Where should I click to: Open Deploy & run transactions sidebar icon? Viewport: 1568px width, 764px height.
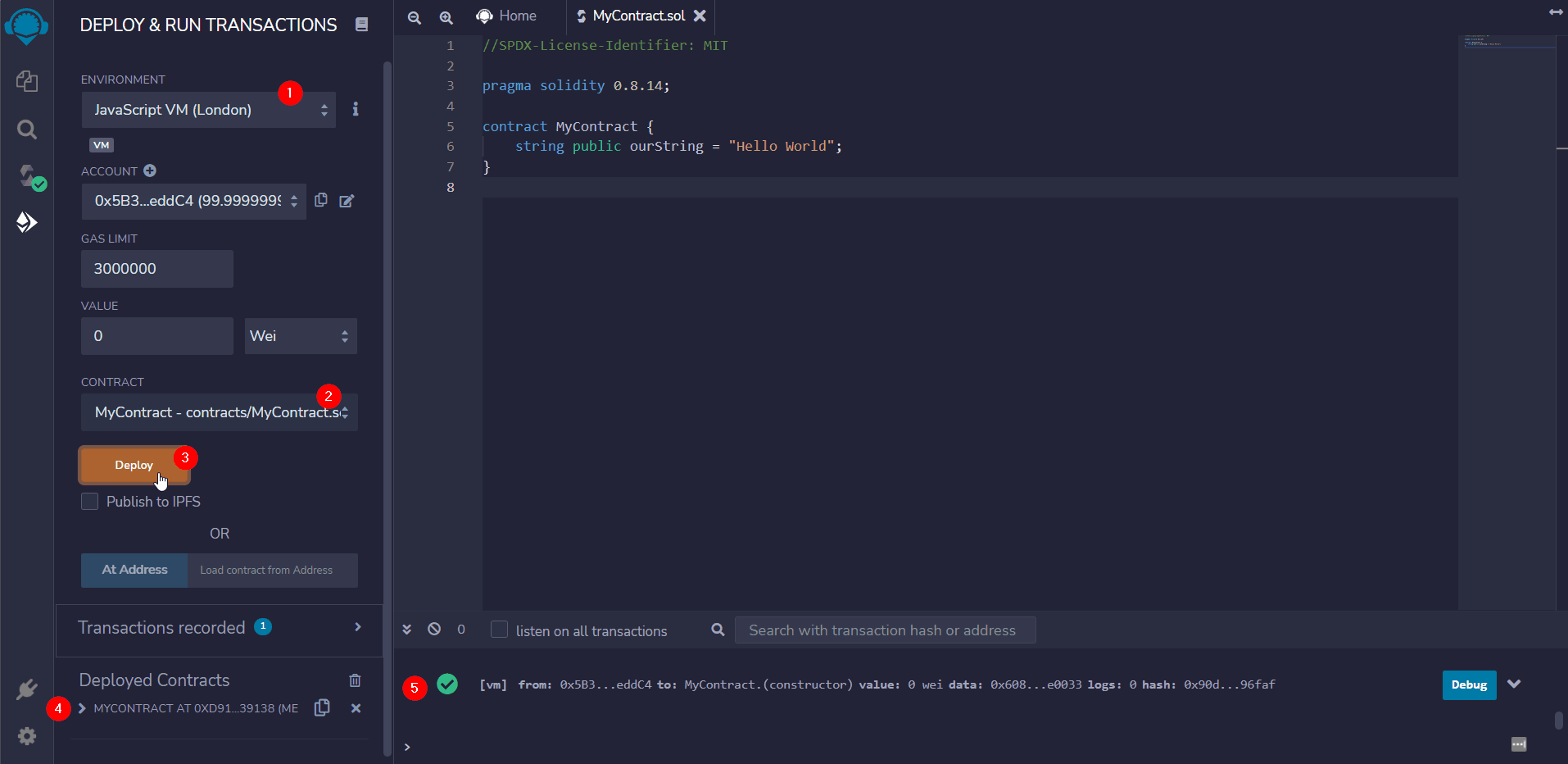coord(27,222)
